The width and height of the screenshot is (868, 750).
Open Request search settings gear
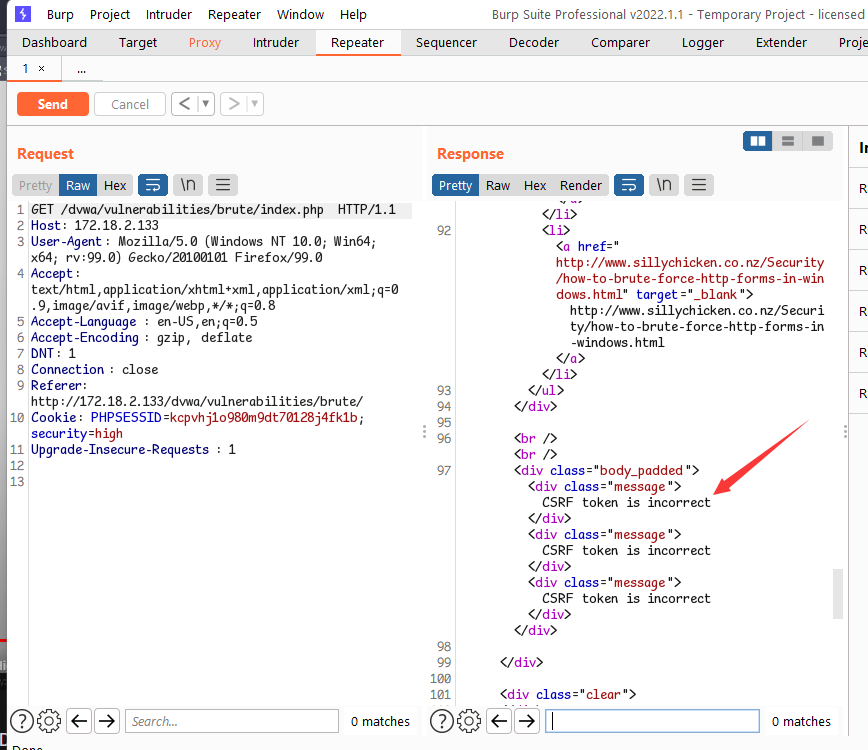point(49,721)
